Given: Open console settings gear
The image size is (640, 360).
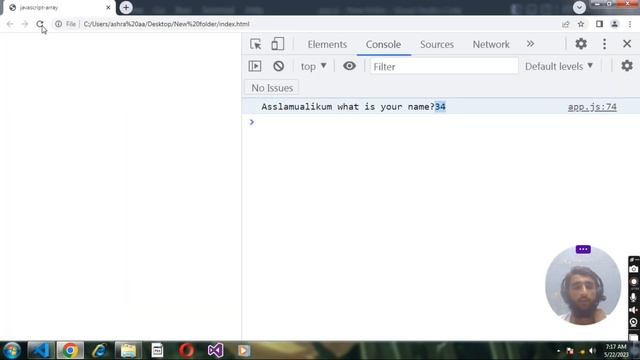Looking at the screenshot, I should (627, 66).
